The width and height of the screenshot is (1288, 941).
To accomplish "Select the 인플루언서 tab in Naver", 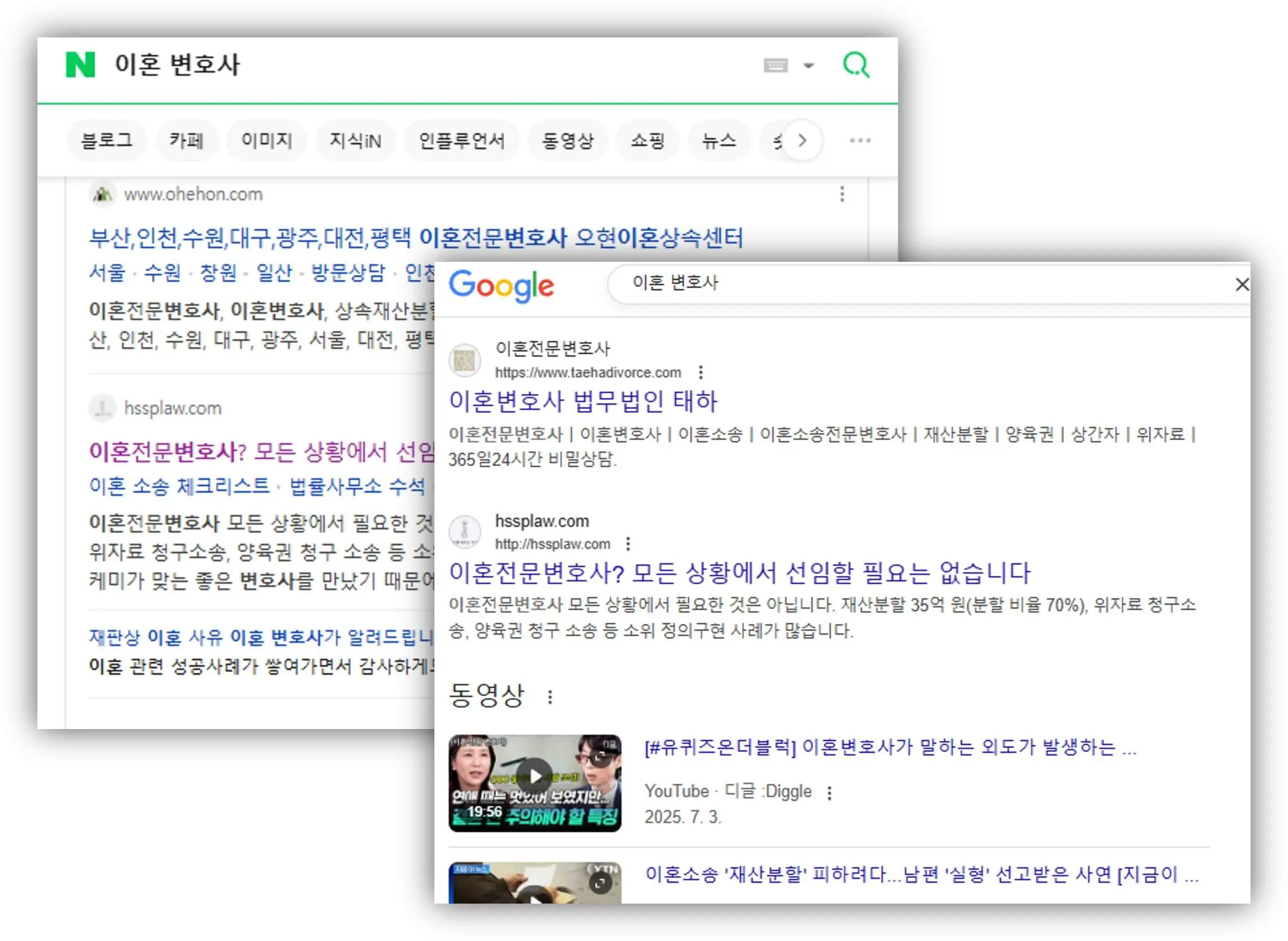I will (461, 140).
